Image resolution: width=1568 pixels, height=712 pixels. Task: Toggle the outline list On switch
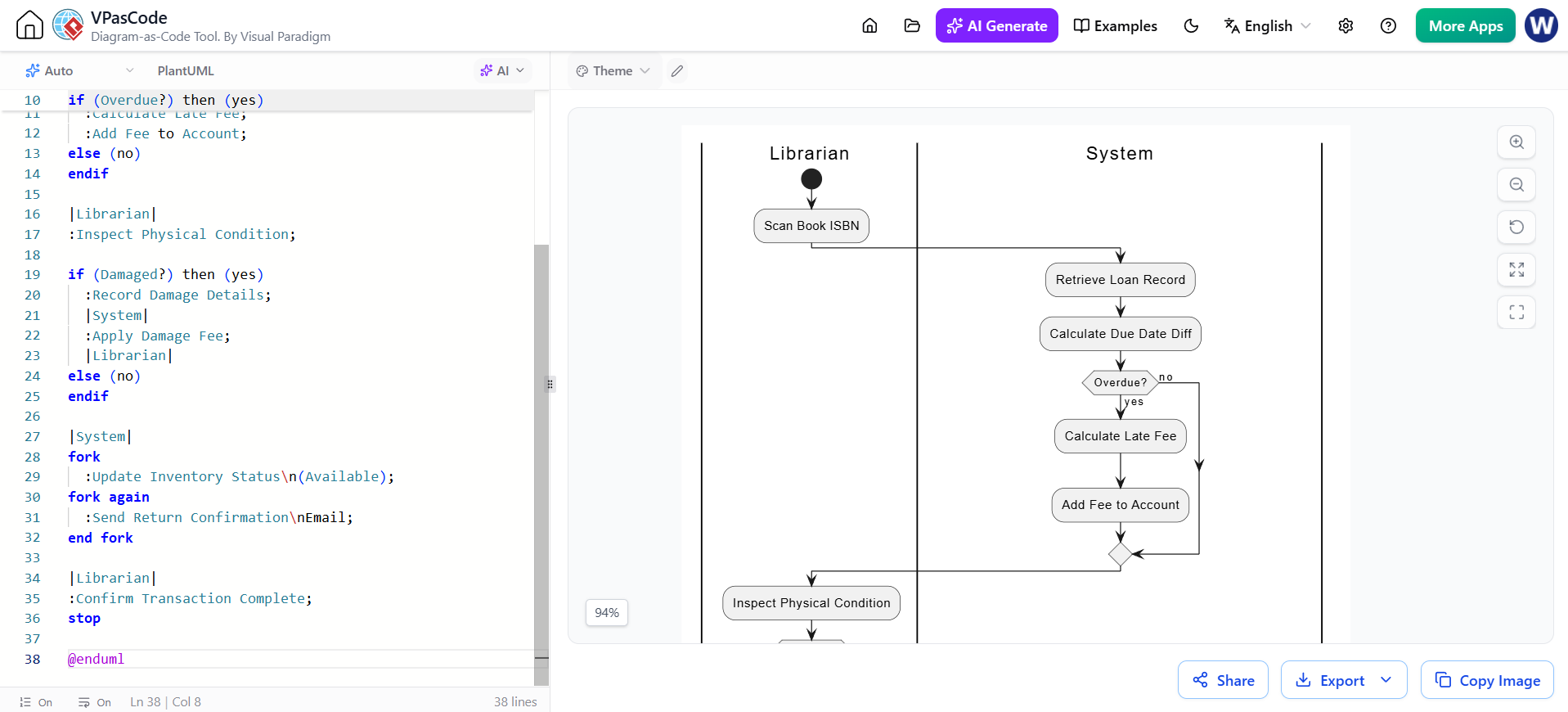[36, 702]
